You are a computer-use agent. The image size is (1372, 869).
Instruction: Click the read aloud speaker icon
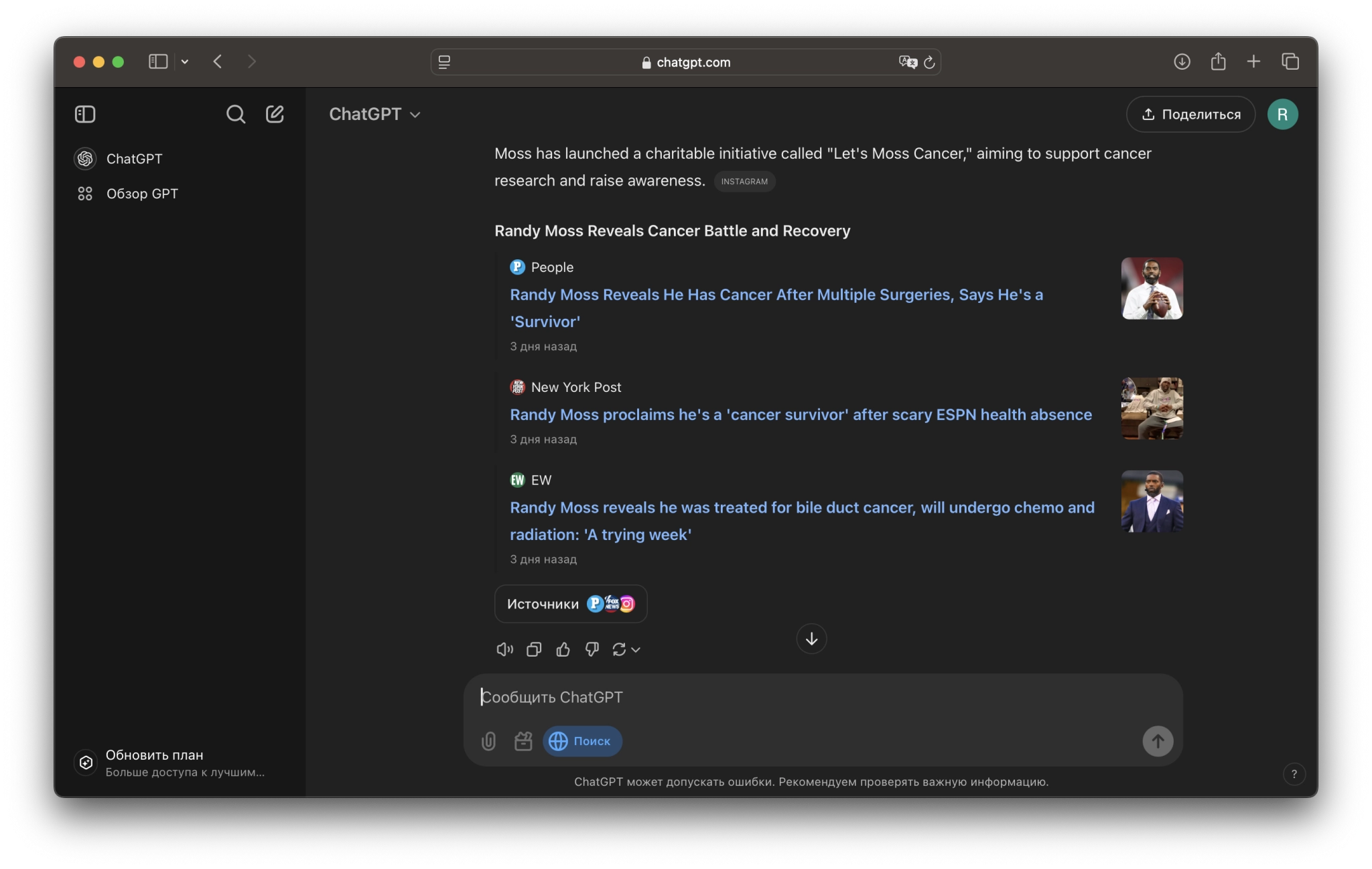[504, 649]
